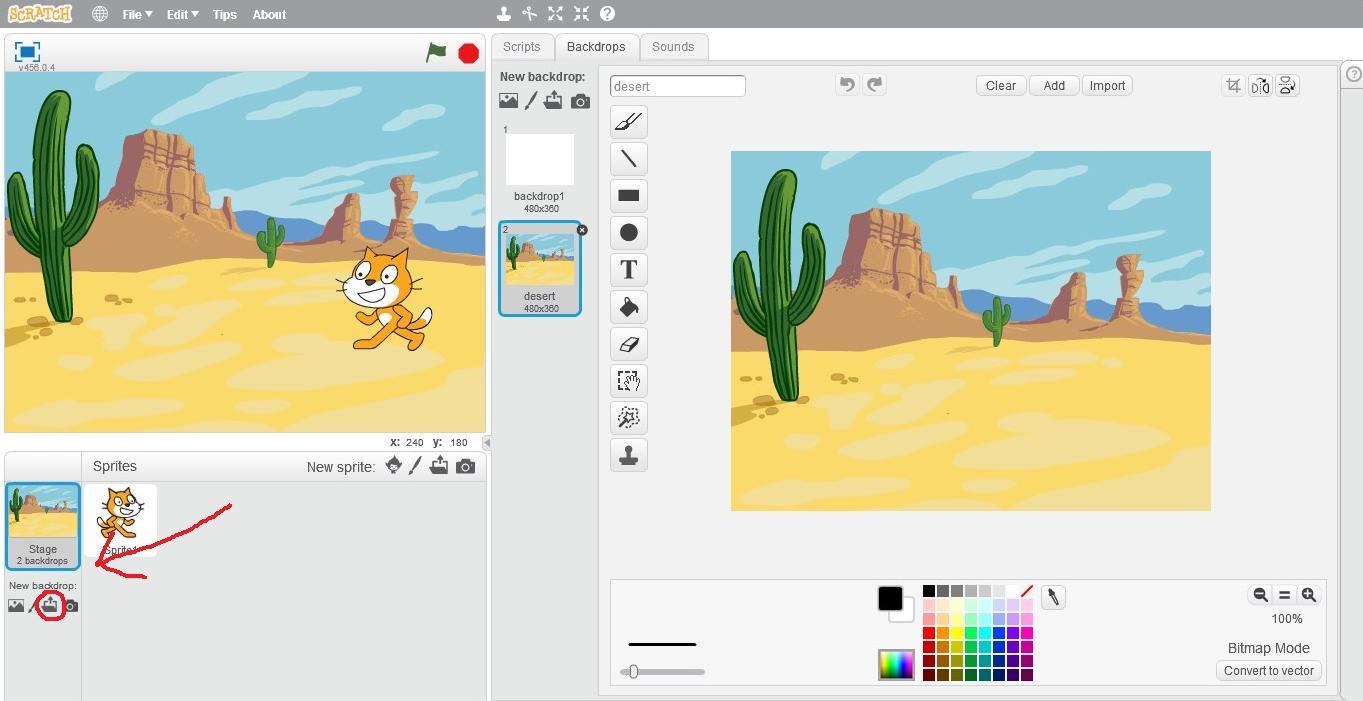Open the Edit menu
This screenshot has height=701, width=1363.
click(182, 14)
